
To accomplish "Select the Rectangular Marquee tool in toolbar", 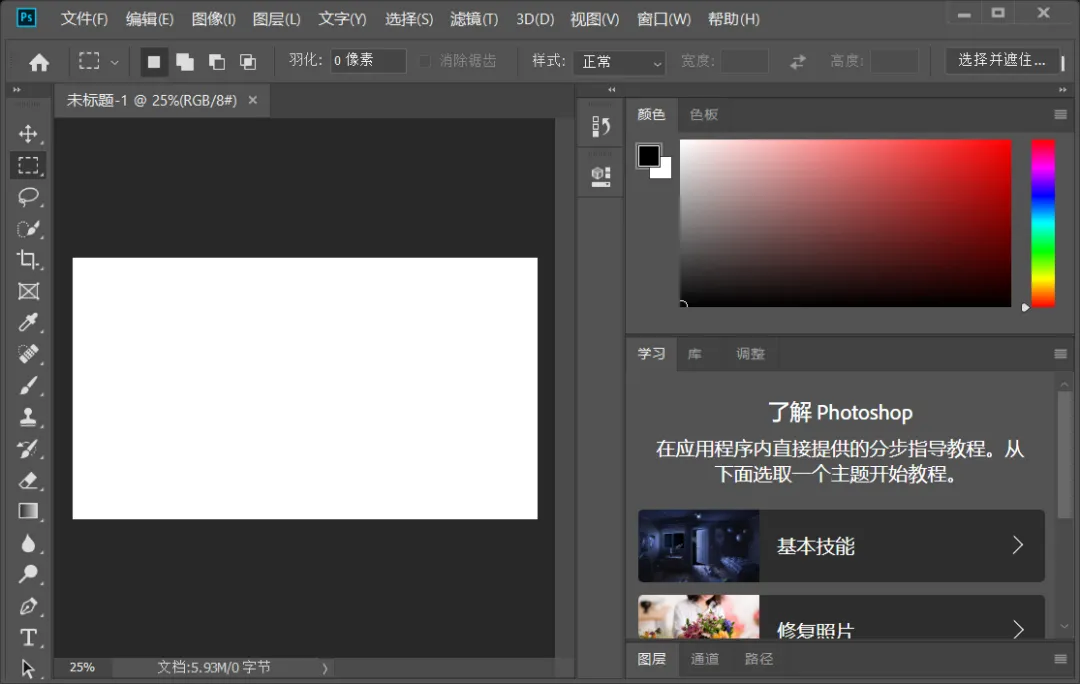I will [x=28, y=166].
